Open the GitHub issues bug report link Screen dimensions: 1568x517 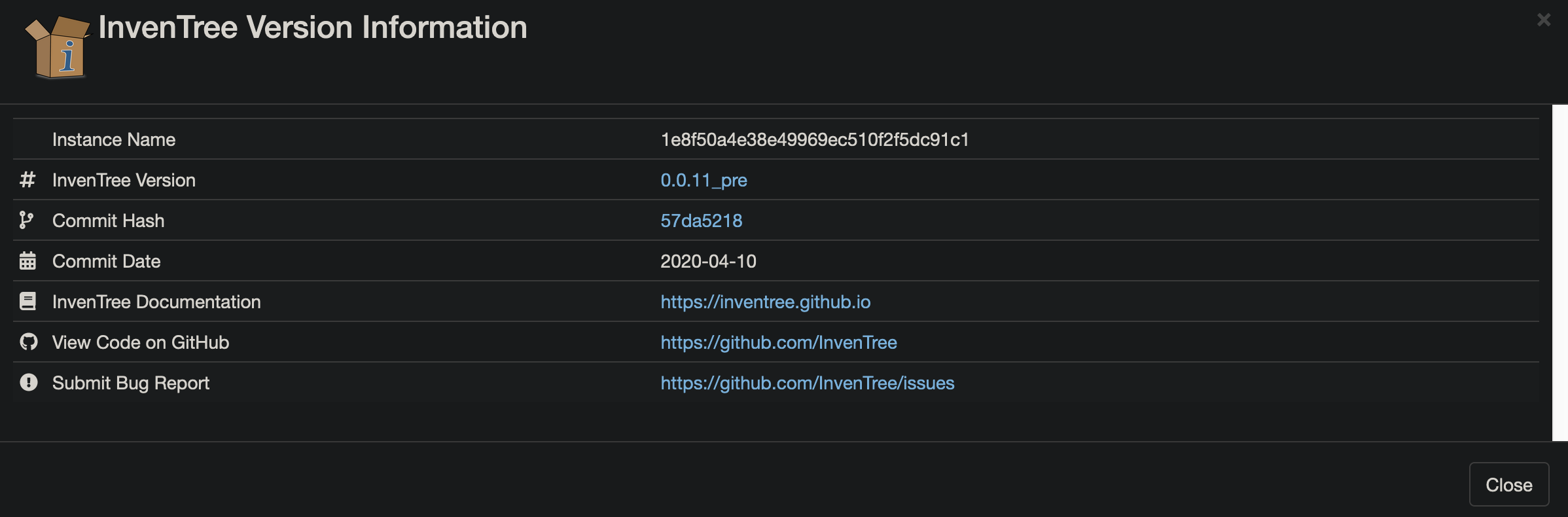pyautogui.click(x=808, y=383)
